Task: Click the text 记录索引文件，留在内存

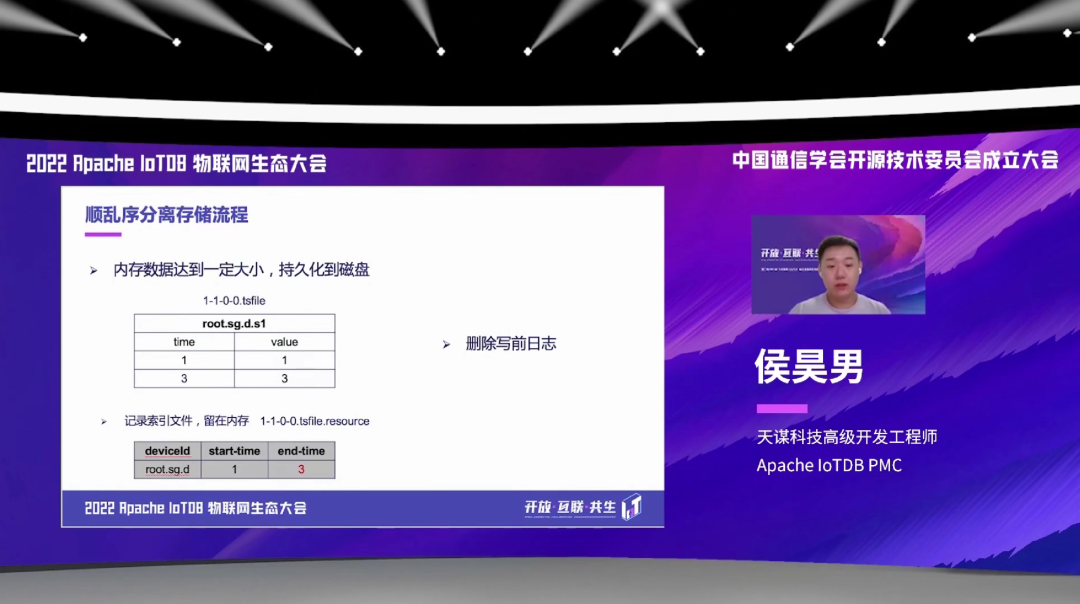Action: coord(187,421)
